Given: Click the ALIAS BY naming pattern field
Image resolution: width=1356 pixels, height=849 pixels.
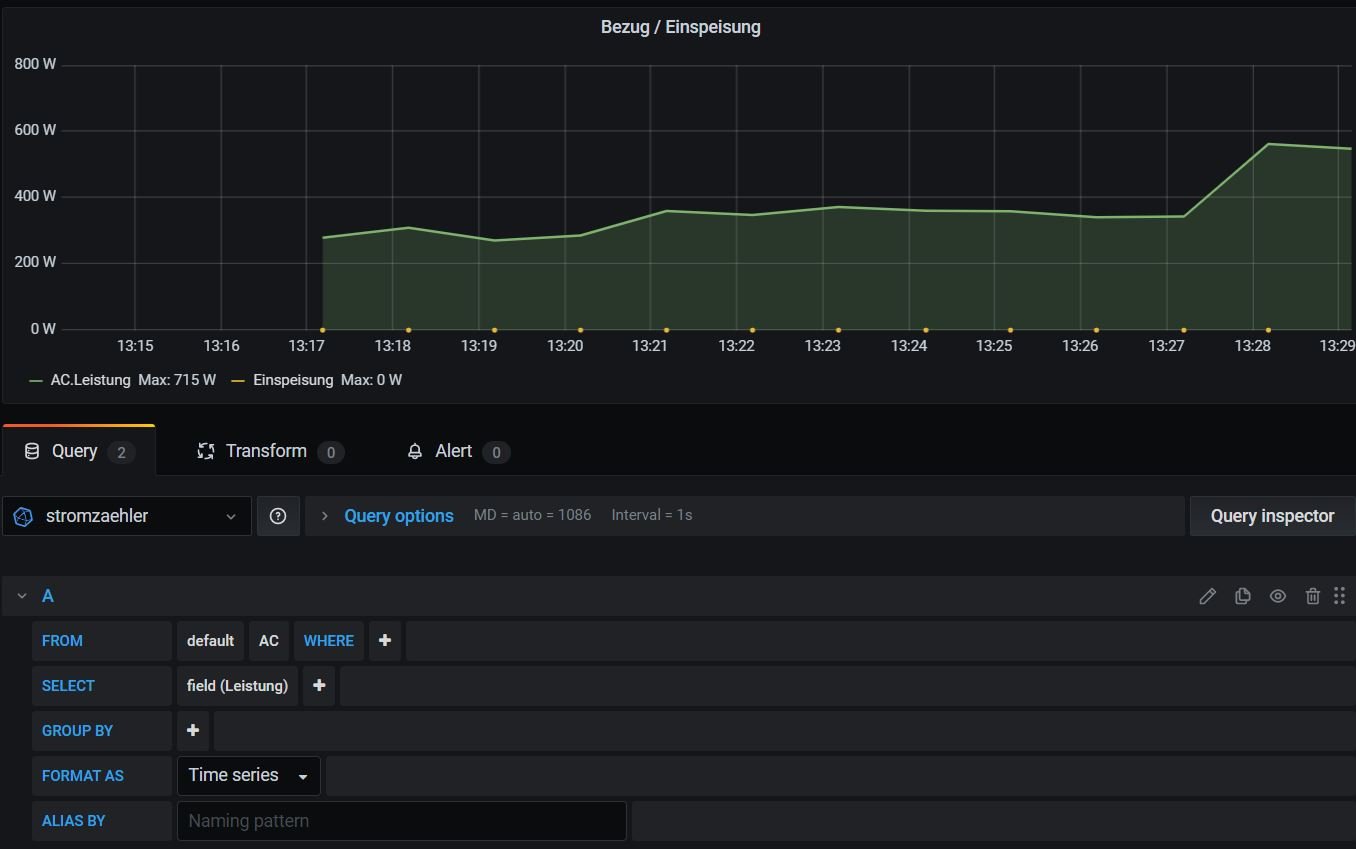Looking at the screenshot, I should [x=401, y=821].
